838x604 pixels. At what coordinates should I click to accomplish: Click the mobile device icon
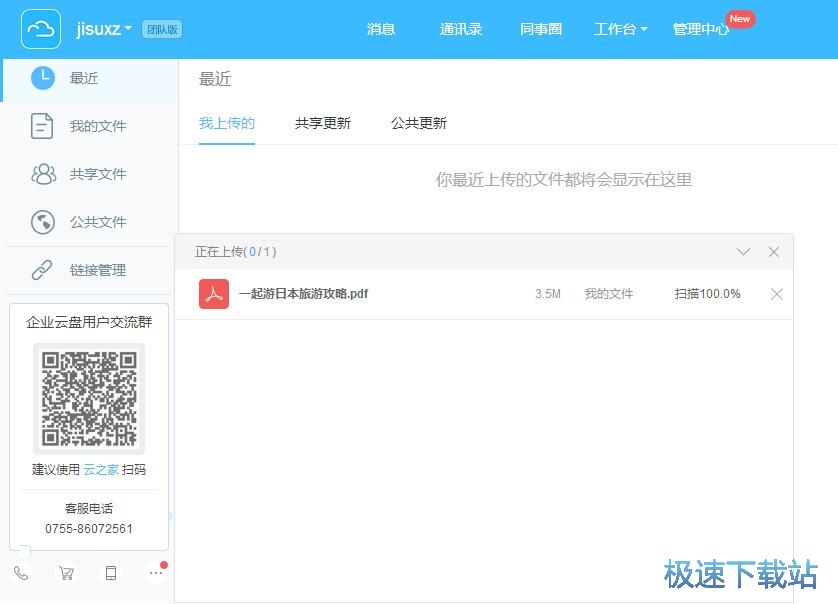(111, 574)
